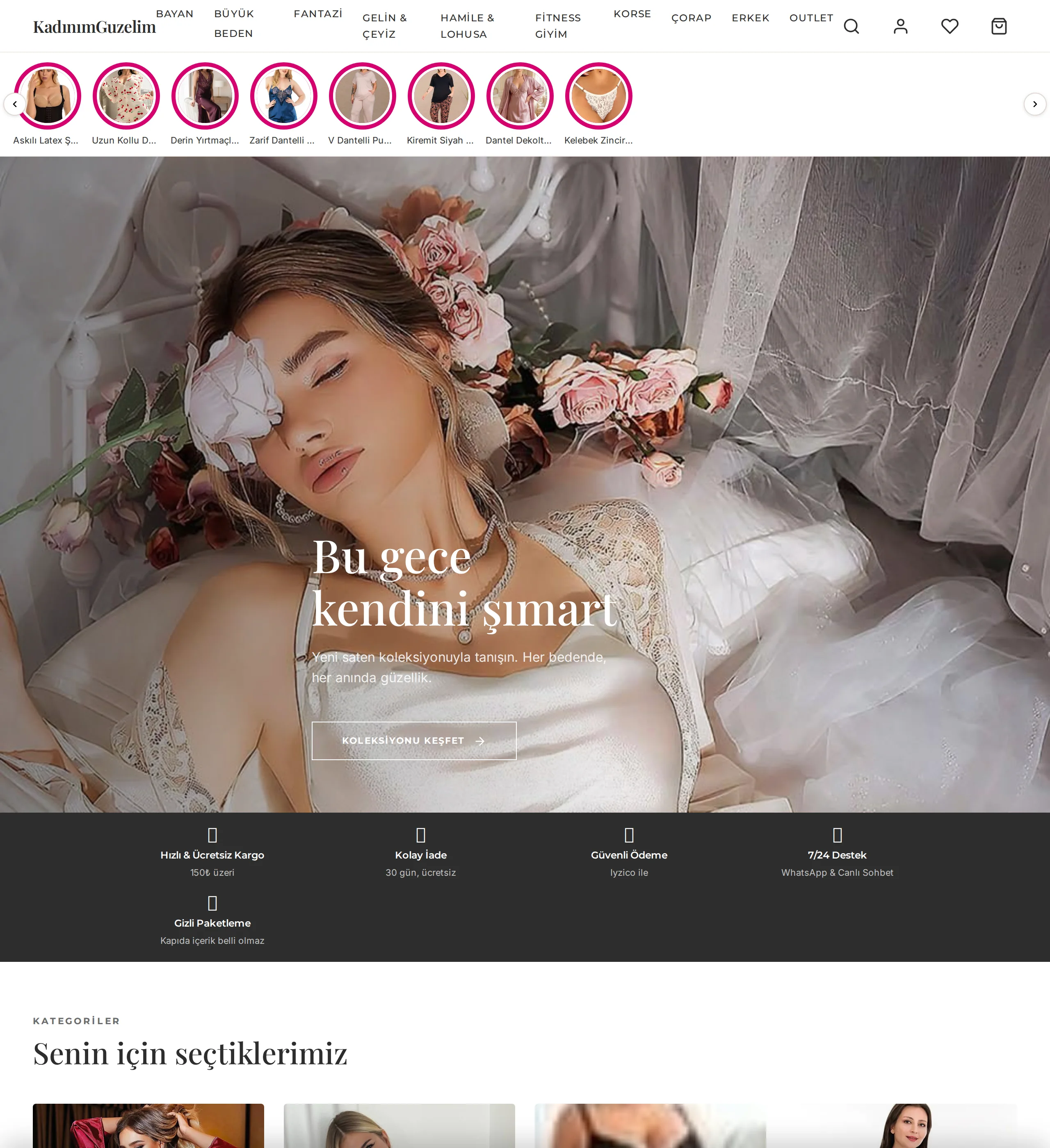Open V Dantelli story thumbnail
1050x1148 pixels.
point(362,96)
